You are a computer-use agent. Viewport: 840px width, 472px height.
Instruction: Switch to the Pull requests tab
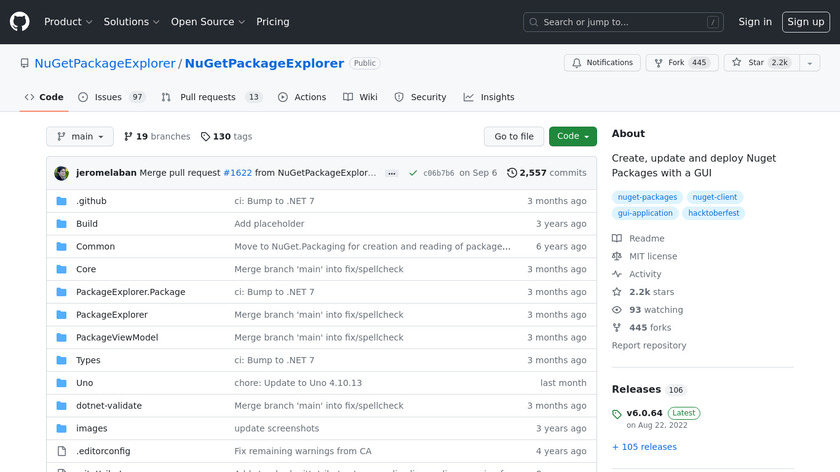click(x=211, y=97)
